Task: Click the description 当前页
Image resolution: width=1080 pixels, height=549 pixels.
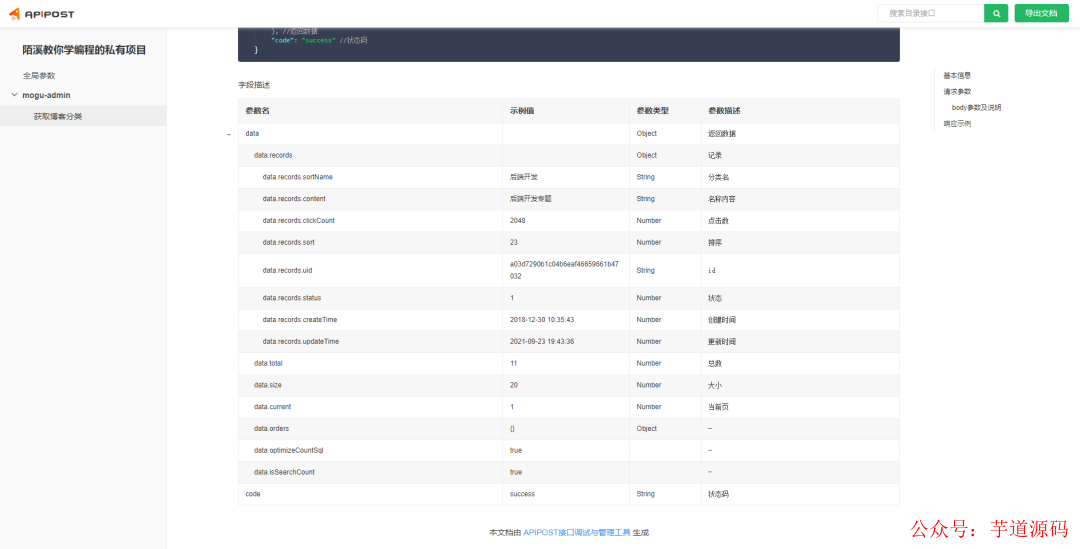Action: pos(718,407)
